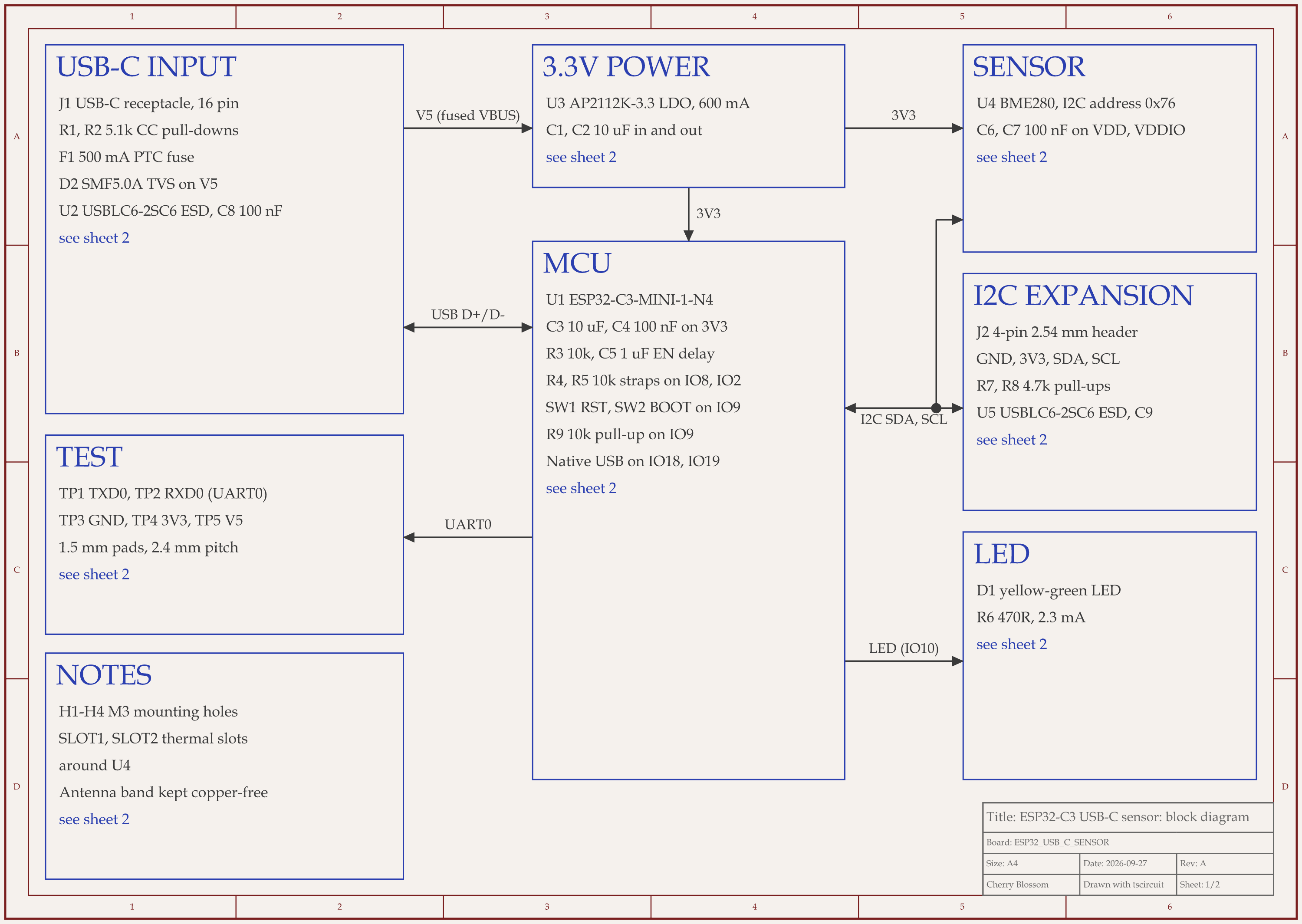Open 'see sheet 2' in the TEST block
This screenshot has height=924, width=1302.
pos(94,574)
